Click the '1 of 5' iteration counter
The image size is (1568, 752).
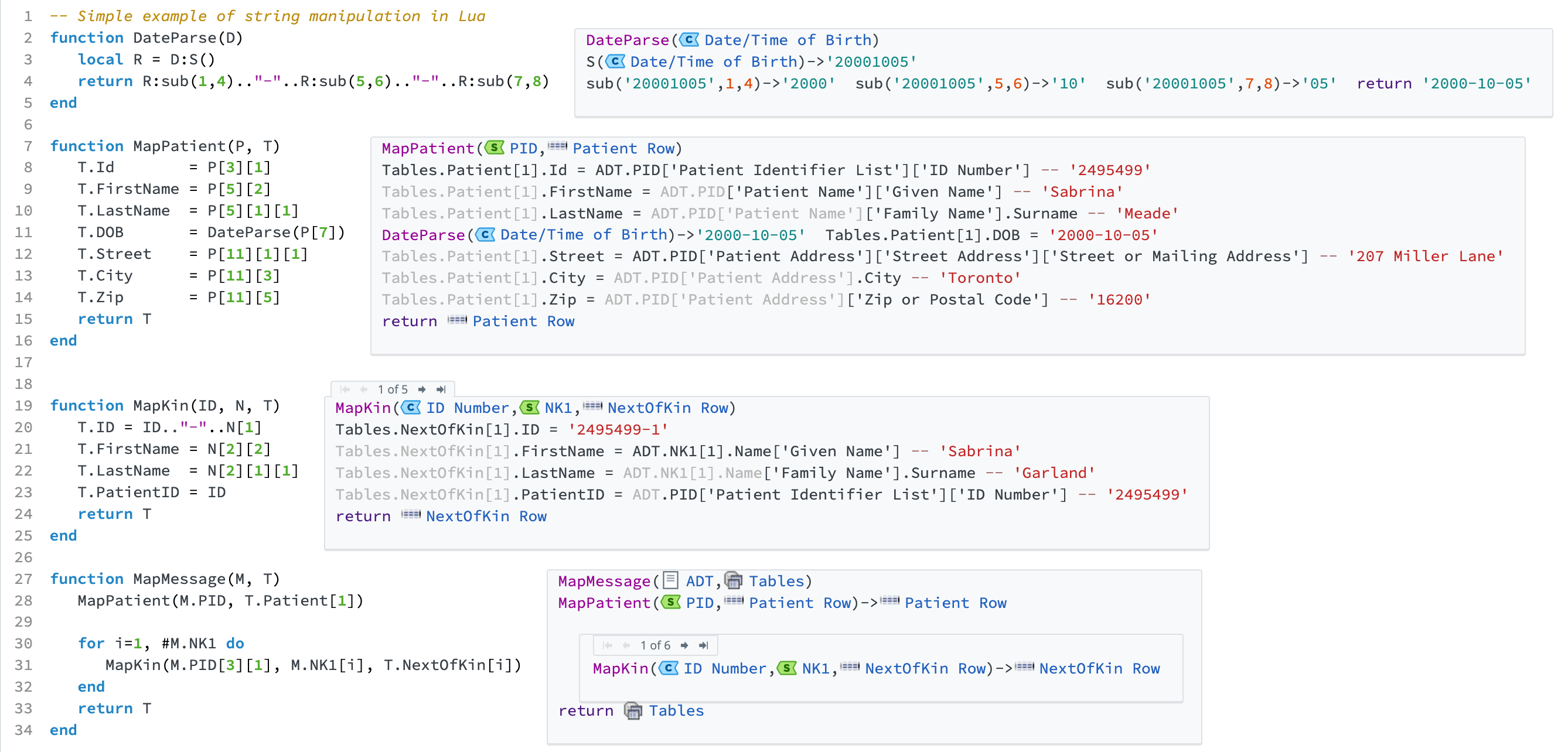(393, 389)
